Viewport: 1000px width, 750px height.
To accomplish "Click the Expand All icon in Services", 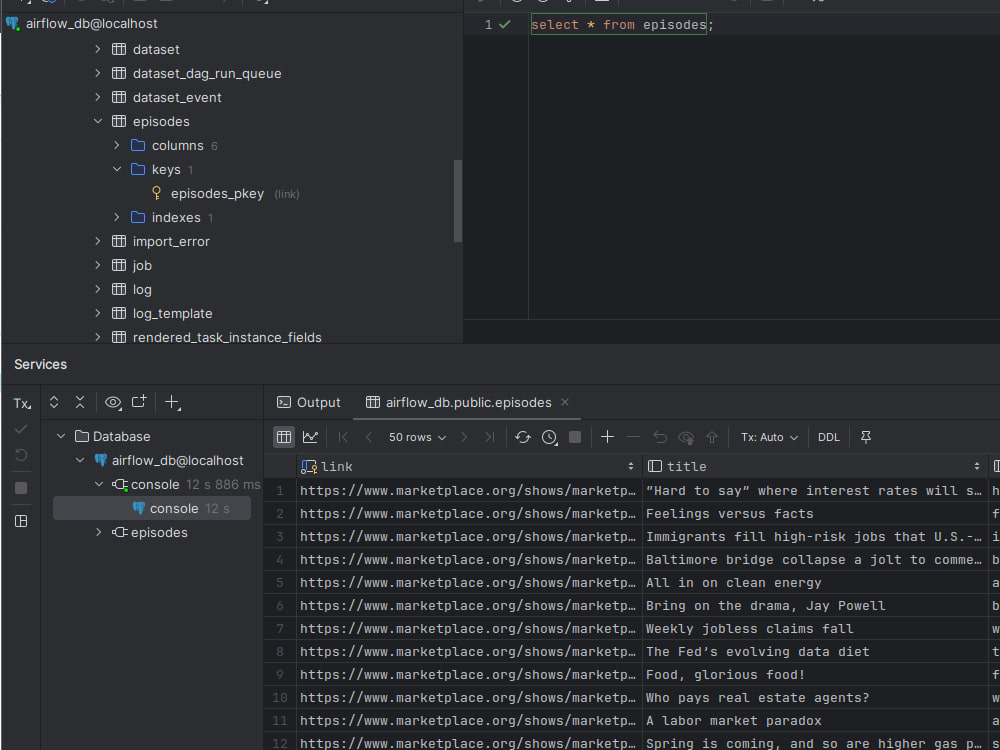I will tap(54, 402).
